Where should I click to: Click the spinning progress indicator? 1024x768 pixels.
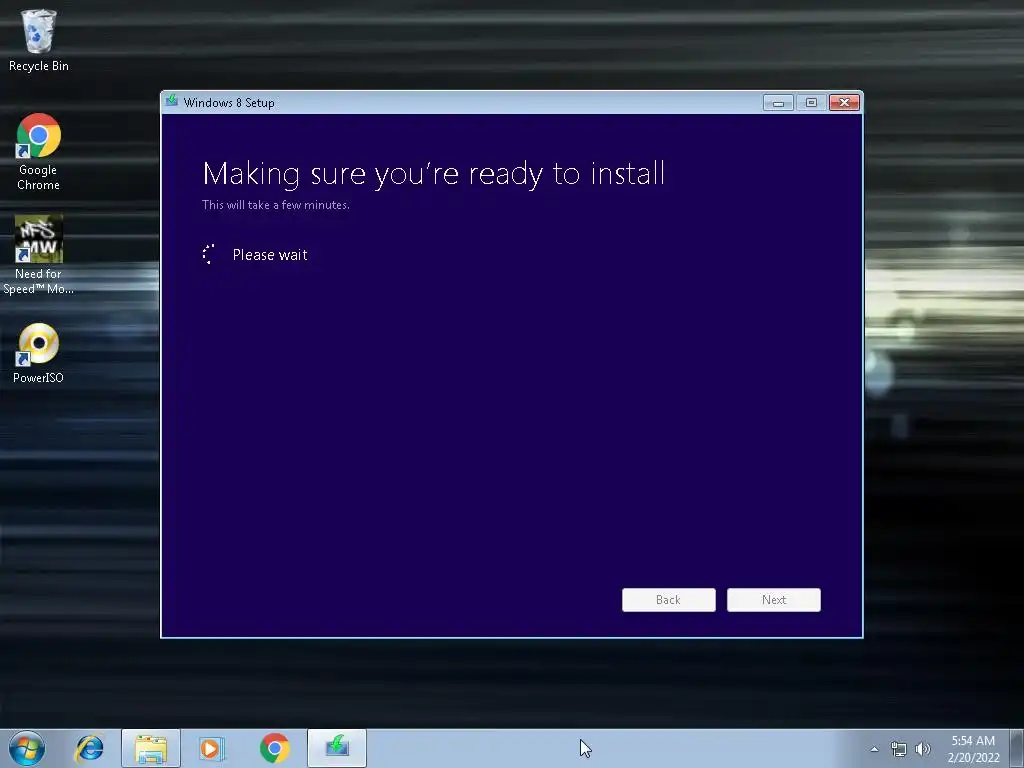point(208,254)
